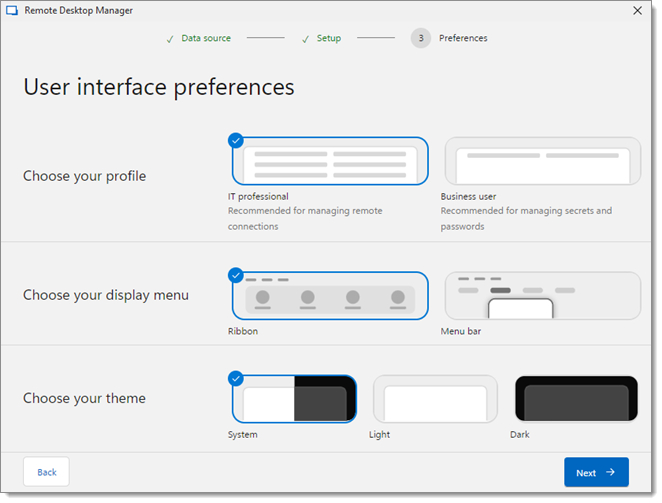Click the Remote Desktop Manager title icon

tap(12, 11)
